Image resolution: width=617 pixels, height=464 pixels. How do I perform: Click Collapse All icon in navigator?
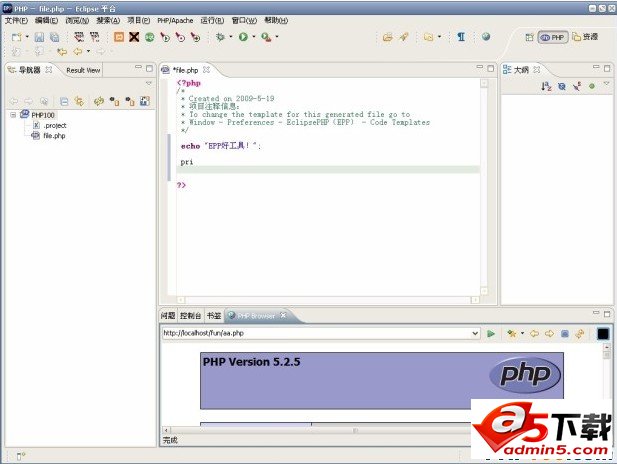[64, 102]
